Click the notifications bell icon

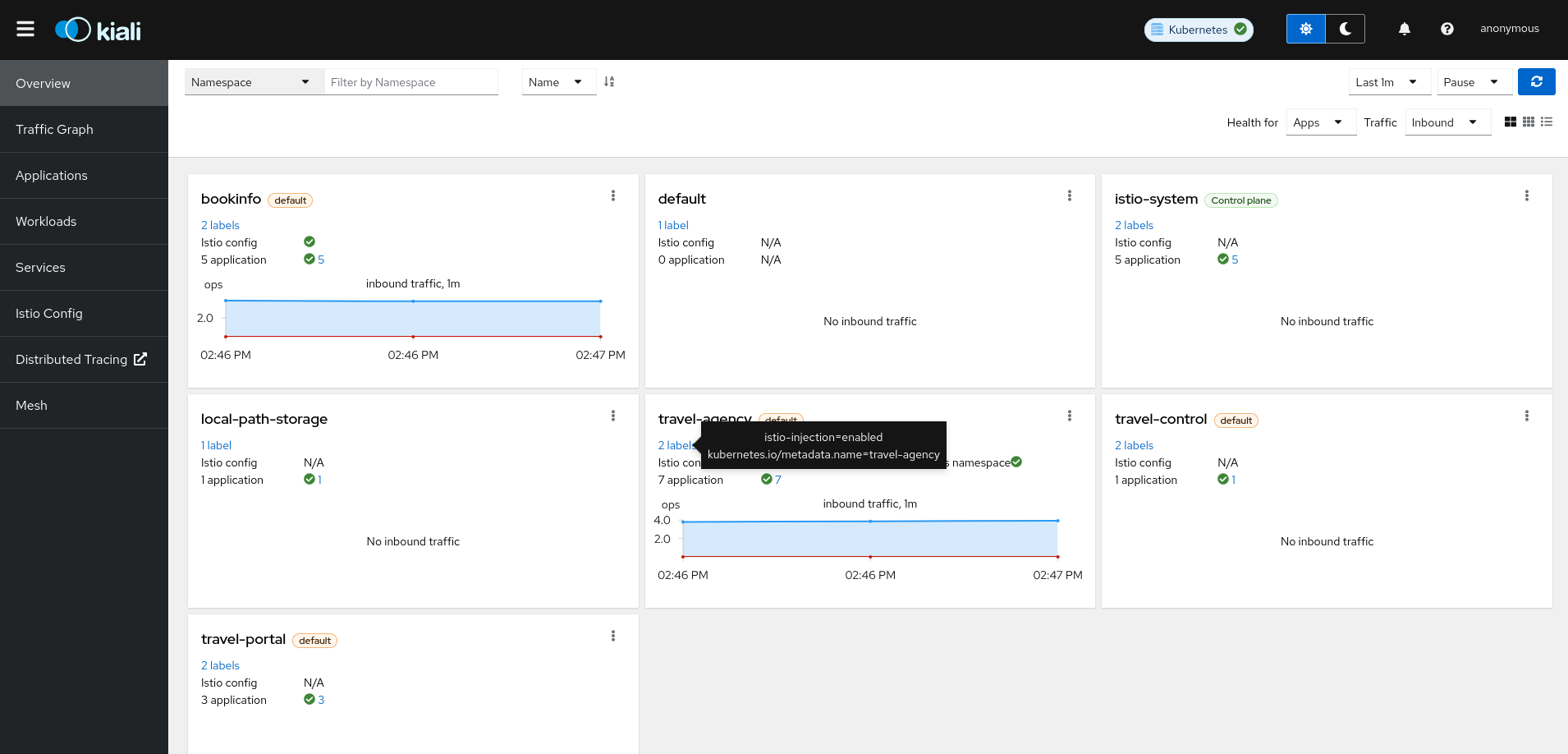click(1405, 29)
